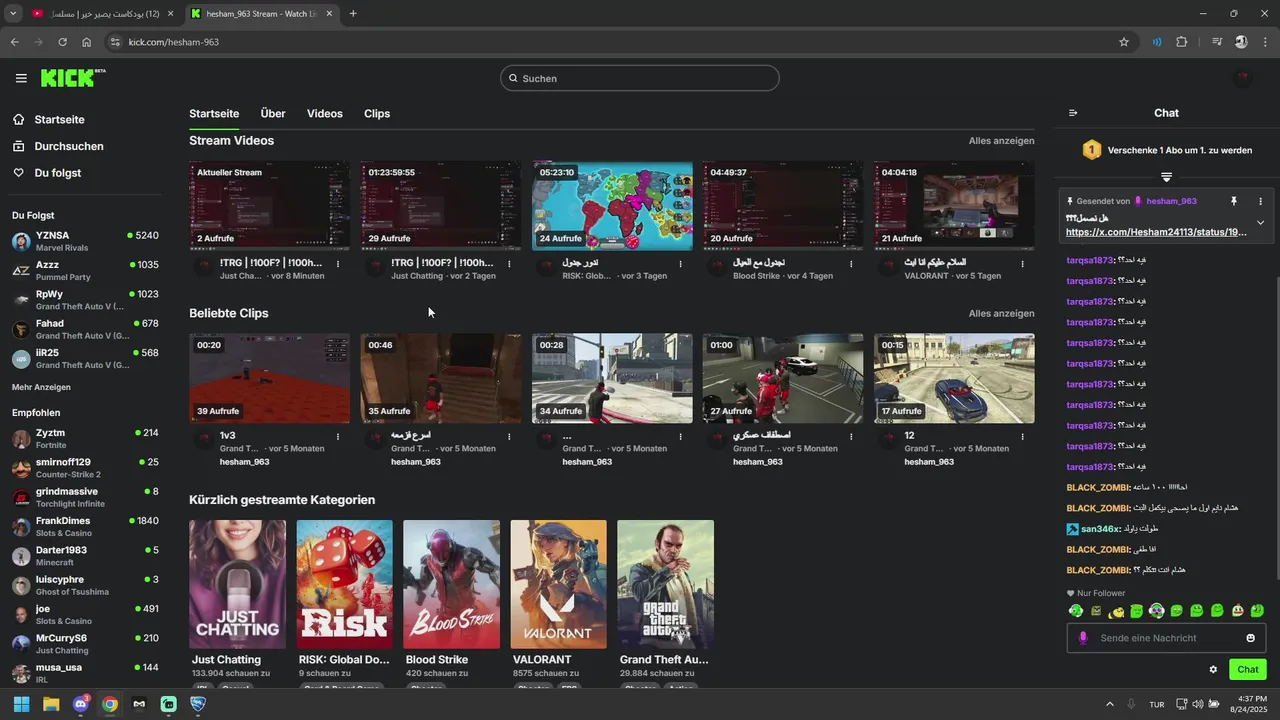The image size is (1280, 720).
Task: Open the hesham_963 username in pinned message
Action: tap(1171, 201)
